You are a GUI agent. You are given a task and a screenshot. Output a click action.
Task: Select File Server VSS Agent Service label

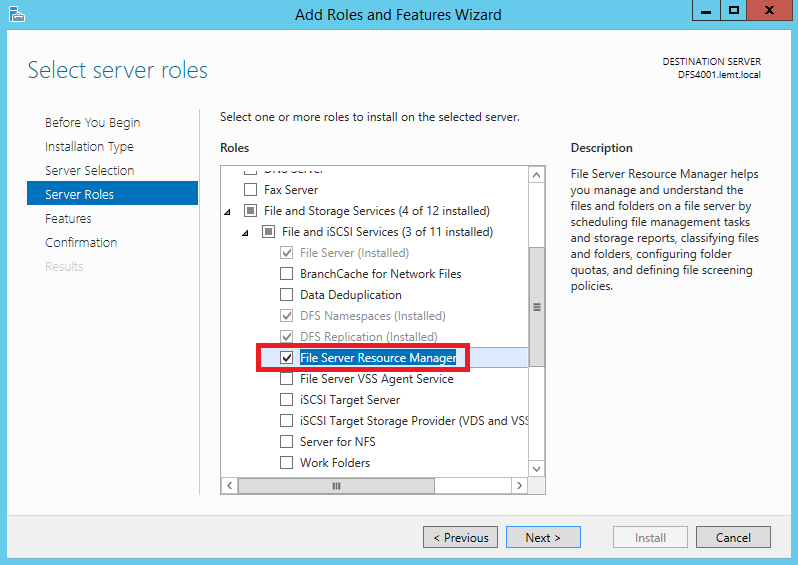377,379
